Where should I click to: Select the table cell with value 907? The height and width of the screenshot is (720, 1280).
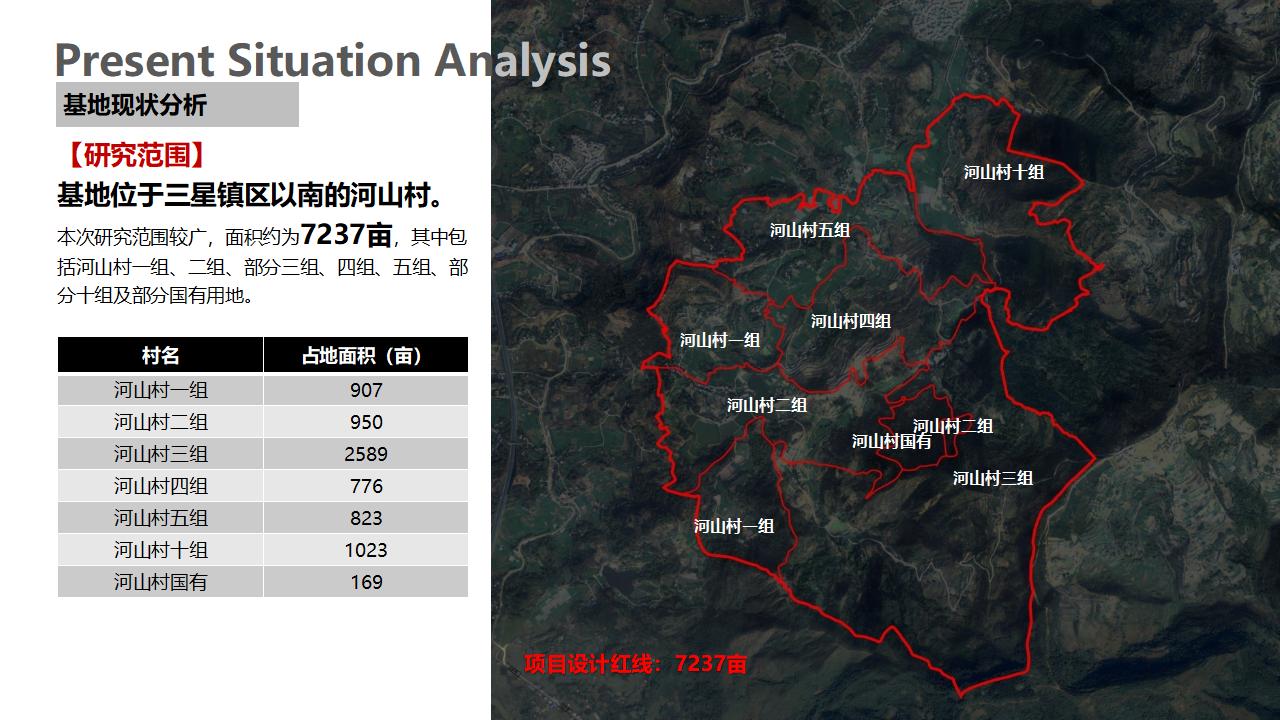(366, 390)
